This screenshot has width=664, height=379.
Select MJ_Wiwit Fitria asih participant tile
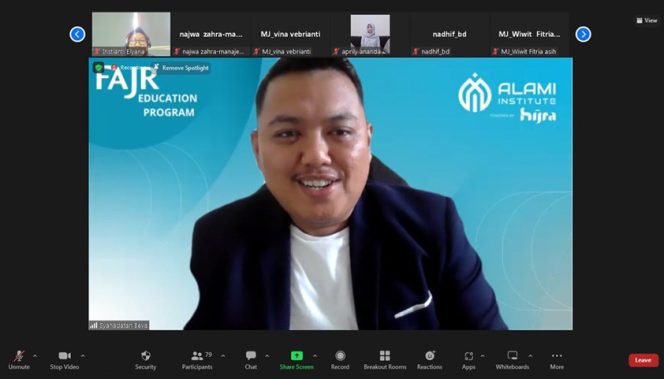pos(529,34)
